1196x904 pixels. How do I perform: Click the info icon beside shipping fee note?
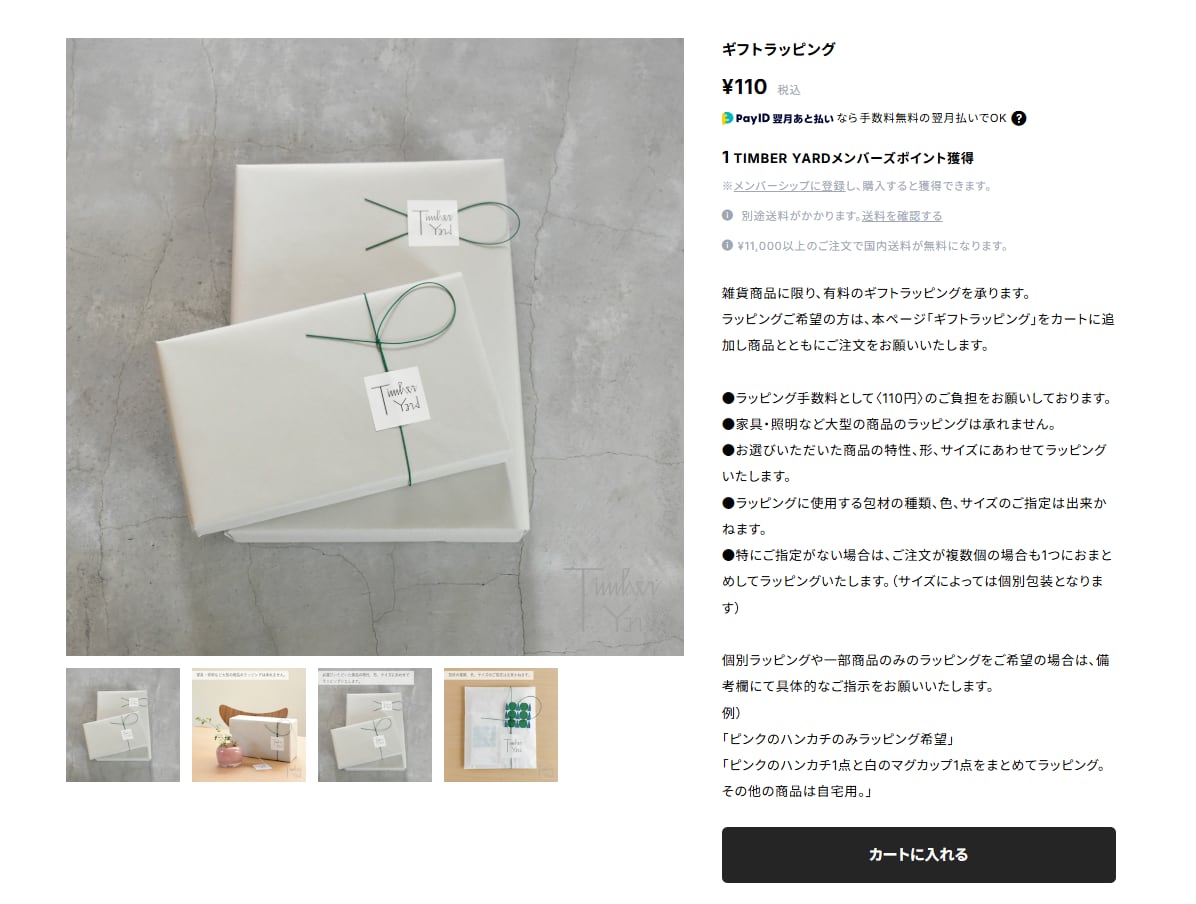tap(727, 216)
